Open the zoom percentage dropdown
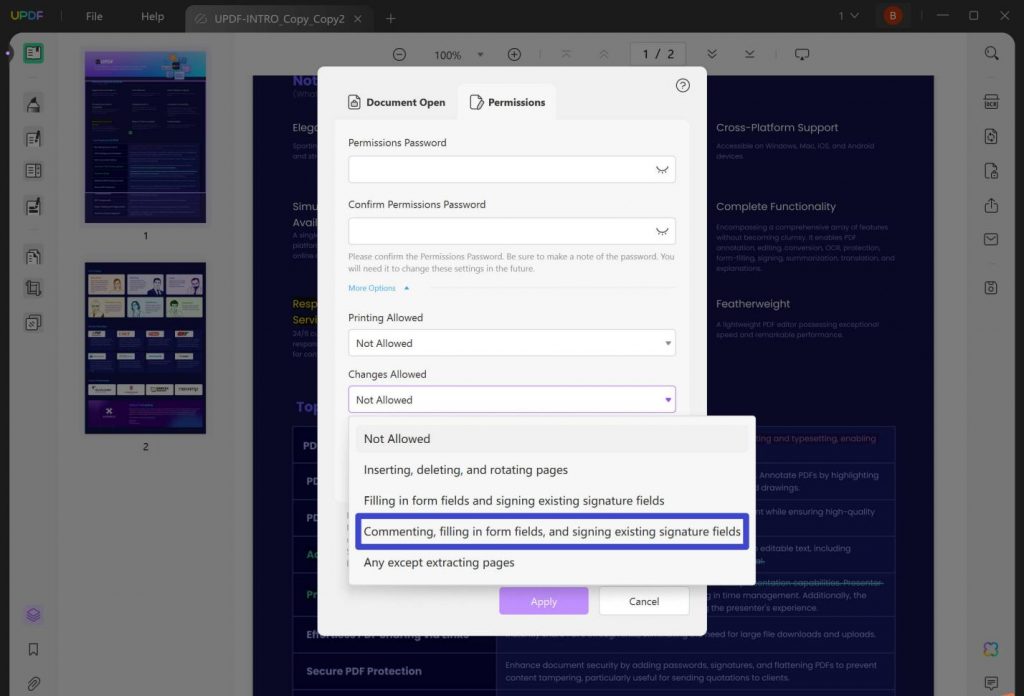1024x696 pixels. pos(481,55)
